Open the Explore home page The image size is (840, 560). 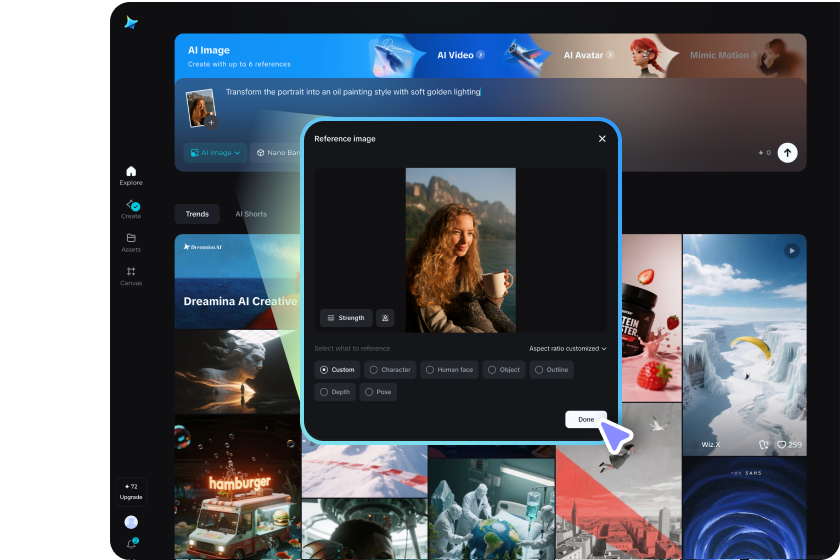click(x=131, y=175)
